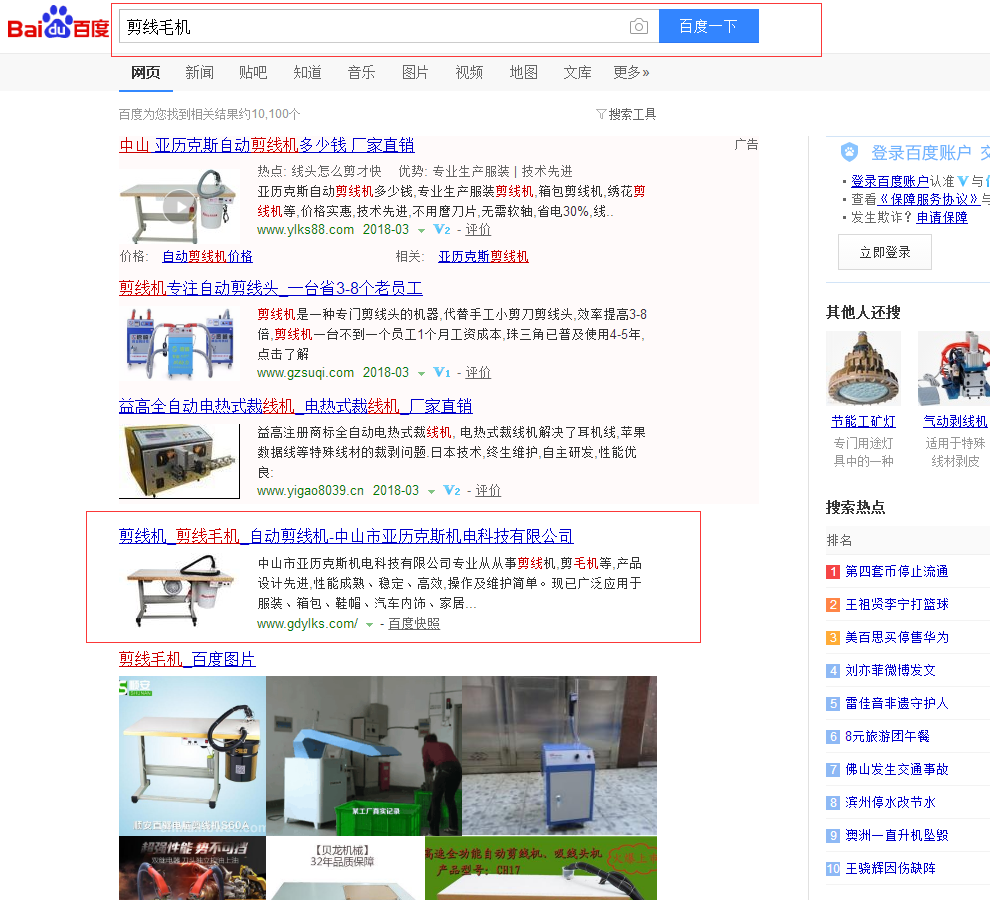Click V2 badge beside www.yigao8039.cn
This screenshot has height=900, width=990.
452,491
